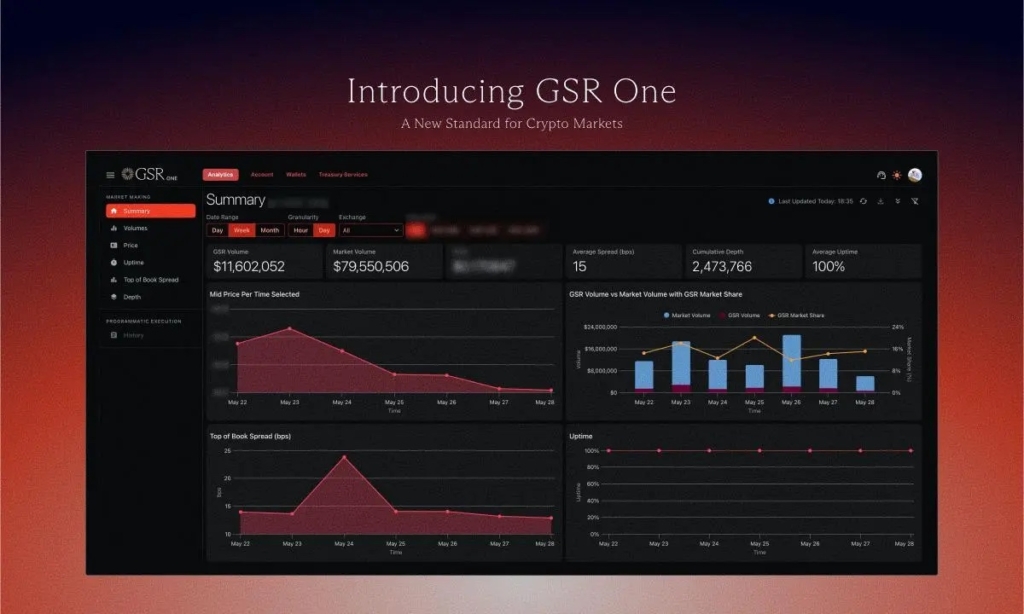Select Month as the date range

pos(269,230)
